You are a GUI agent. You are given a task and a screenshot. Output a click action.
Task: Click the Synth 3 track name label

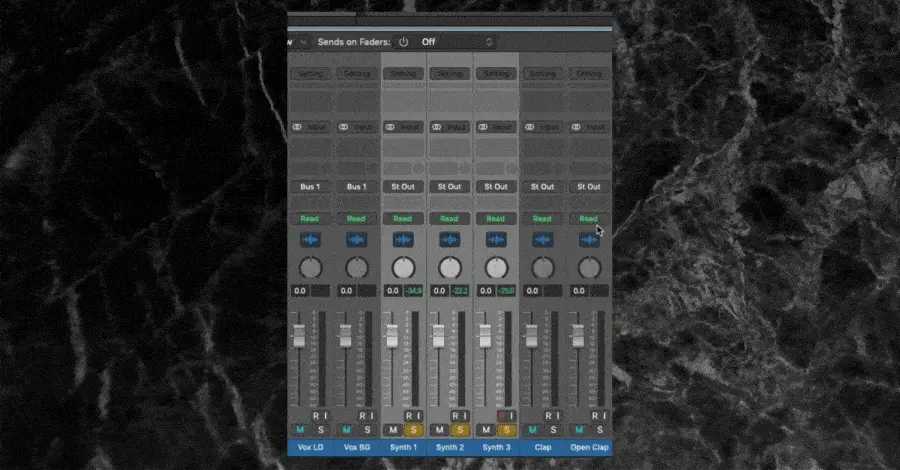[x=496, y=447]
